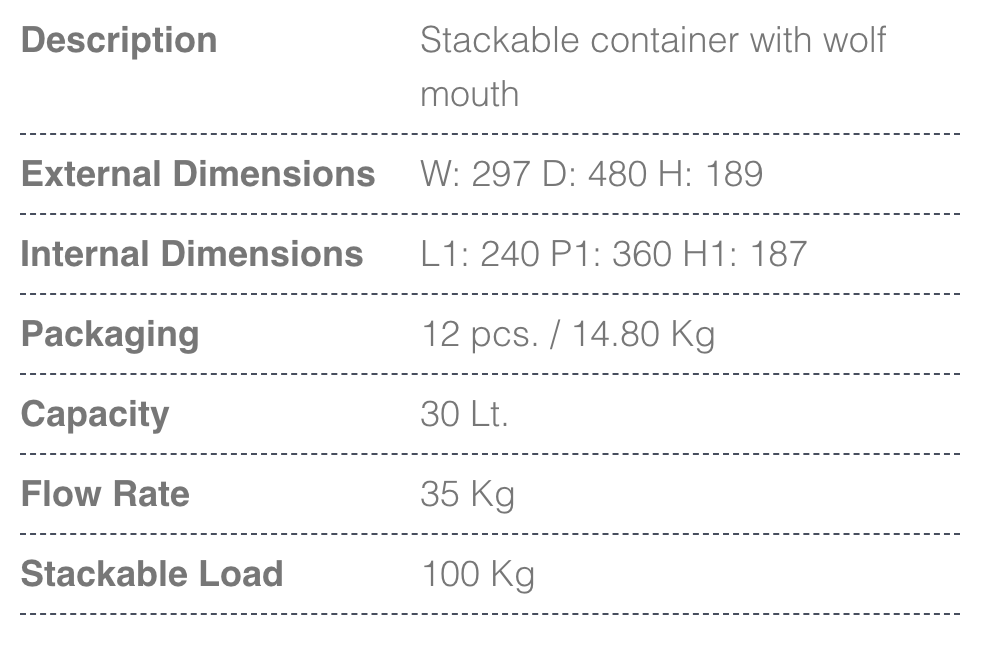Click the 'Stackable container with wolf mouth' text
The width and height of the screenshot is (996, 650).
tap(652, 42)
